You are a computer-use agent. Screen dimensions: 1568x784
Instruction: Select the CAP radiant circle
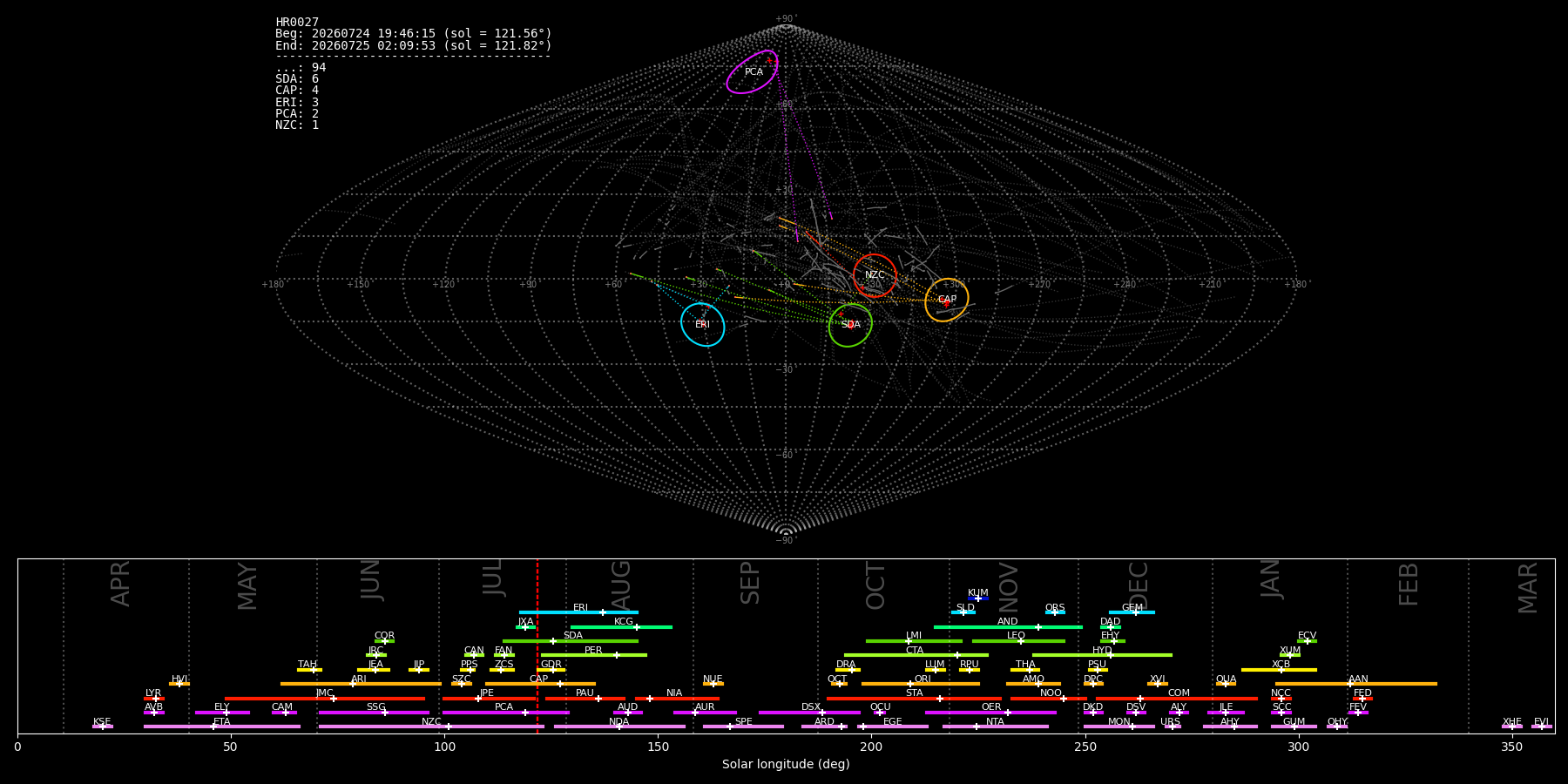(x=947, y=300)
